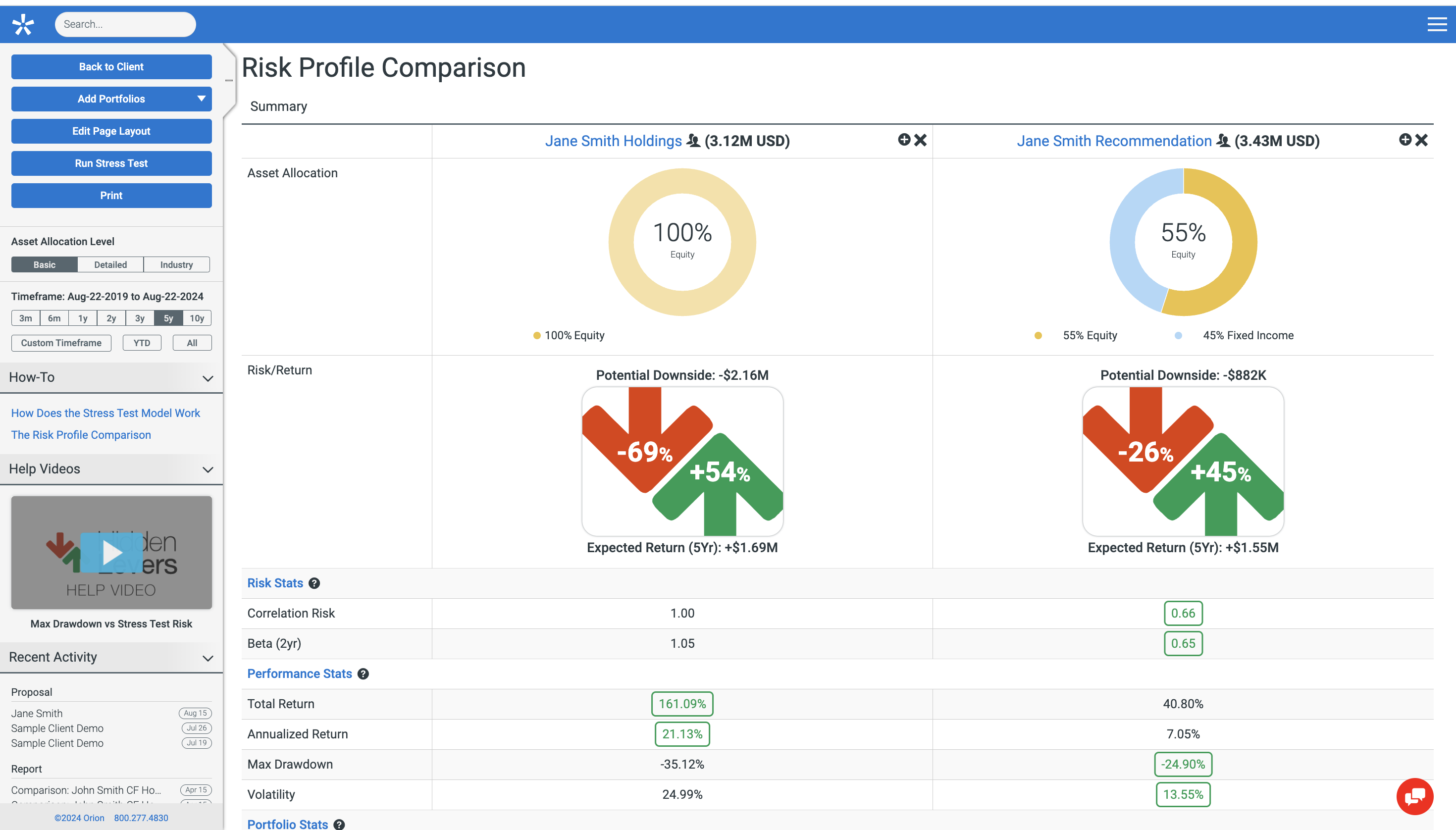Click the 100% Equity legend dot
Image resolution: width=1456 pixels, height=830 pixels.
coord(536,336)
